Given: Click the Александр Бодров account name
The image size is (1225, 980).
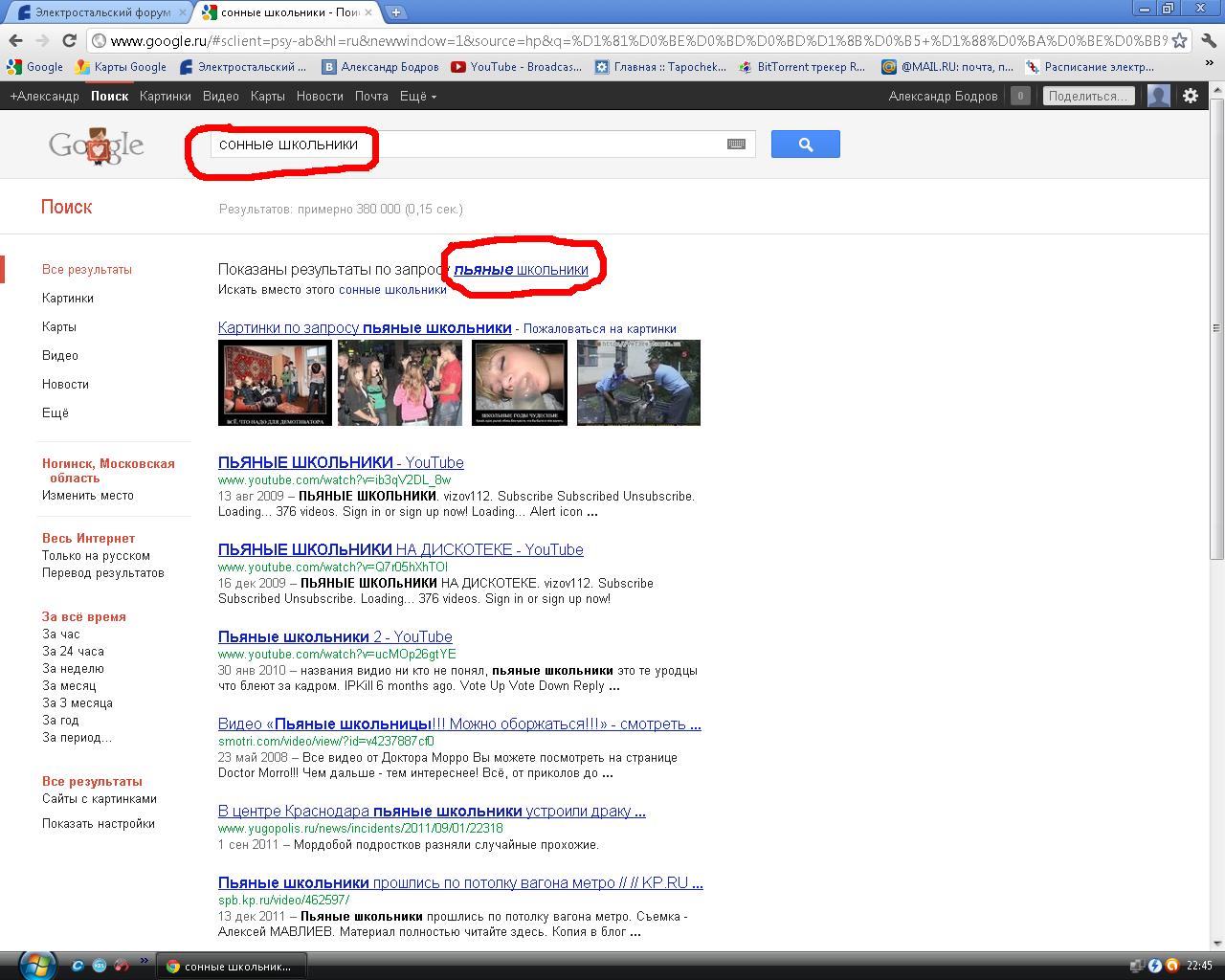Looking at the screenshot, I should (x=943, y=96).
